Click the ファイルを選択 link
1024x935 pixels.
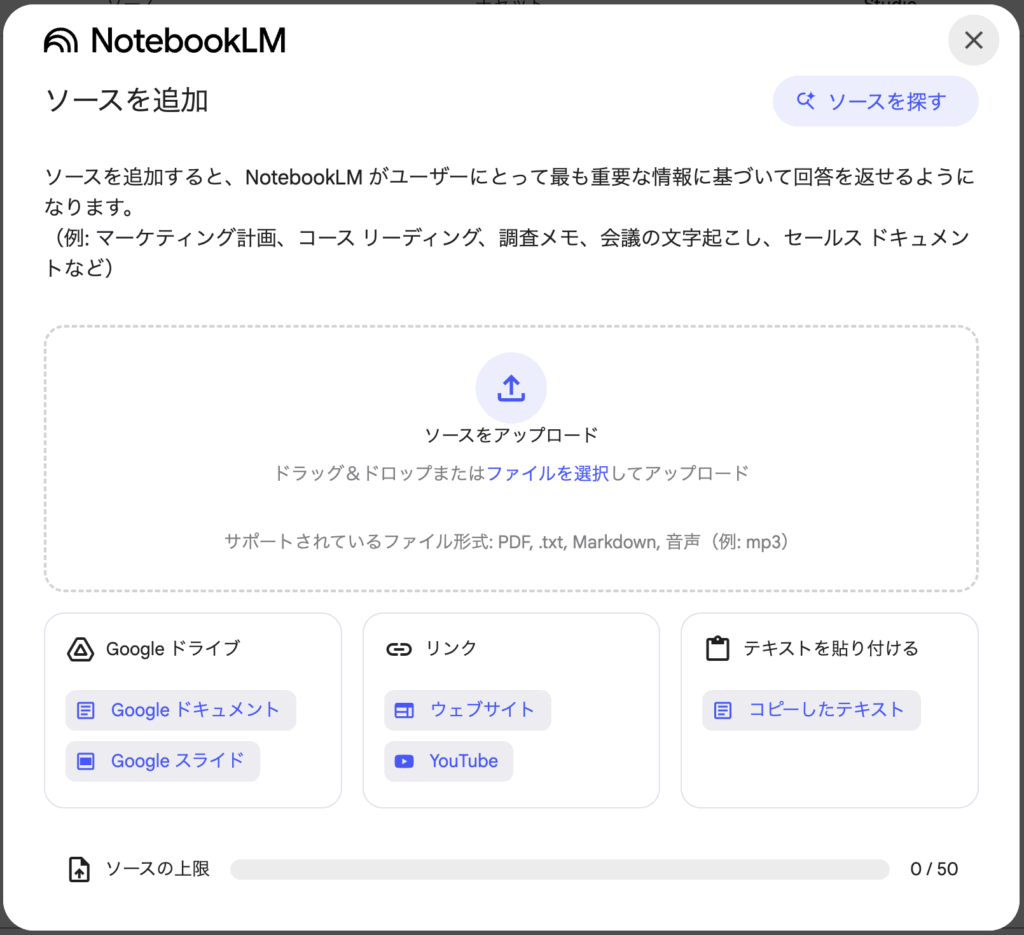click(547, 473)
